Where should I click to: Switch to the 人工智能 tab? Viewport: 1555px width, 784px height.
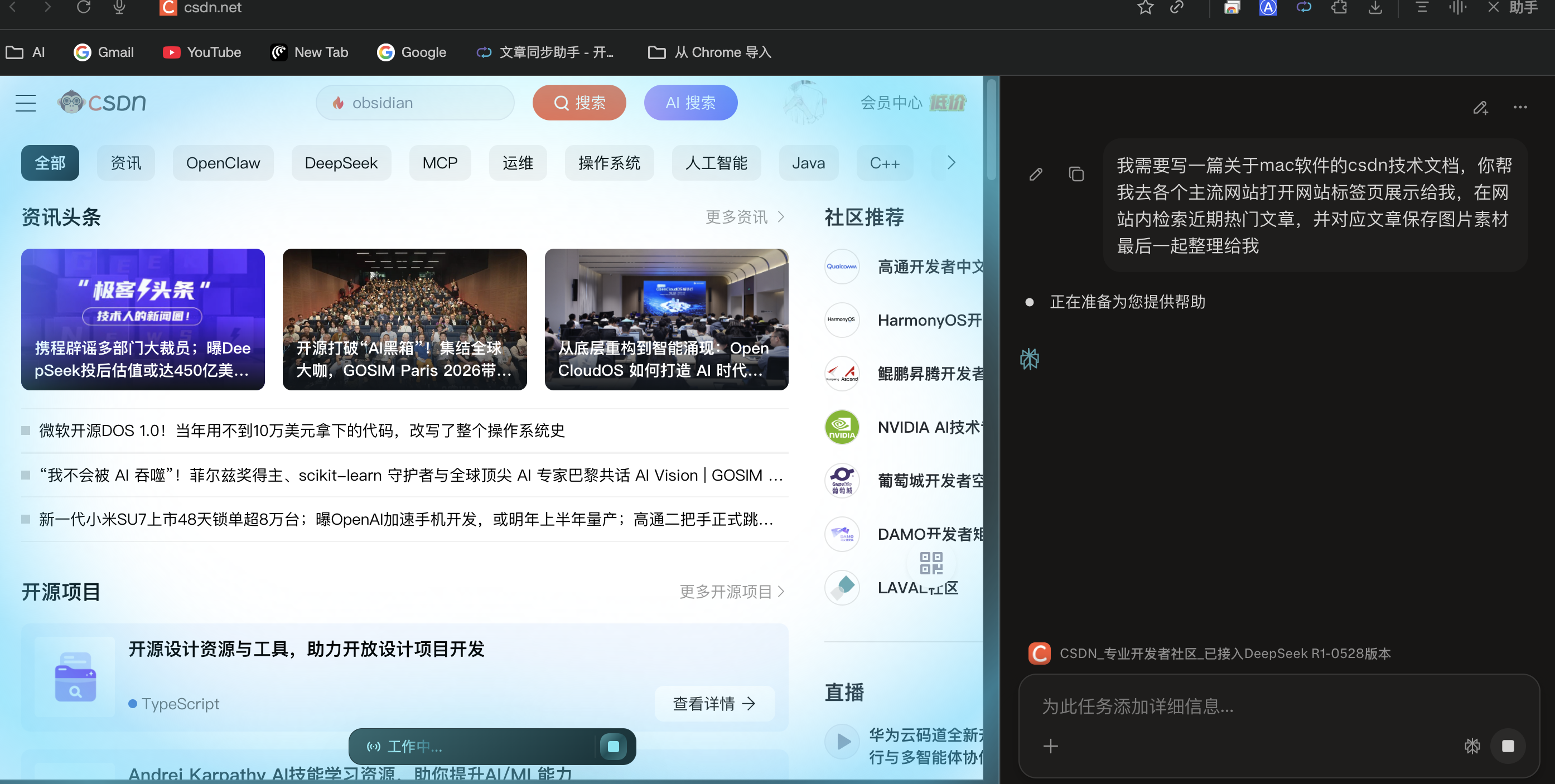point(716,163)
